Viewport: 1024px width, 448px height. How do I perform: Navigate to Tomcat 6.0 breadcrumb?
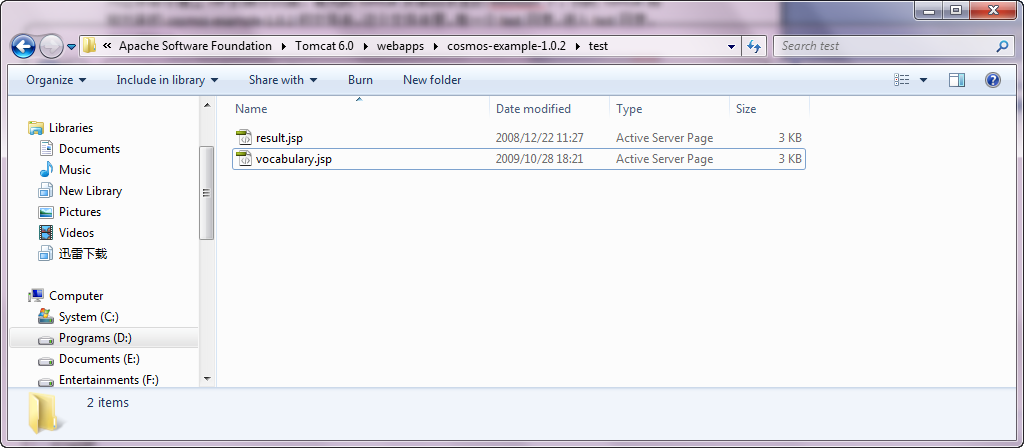(x=324, y=46)
